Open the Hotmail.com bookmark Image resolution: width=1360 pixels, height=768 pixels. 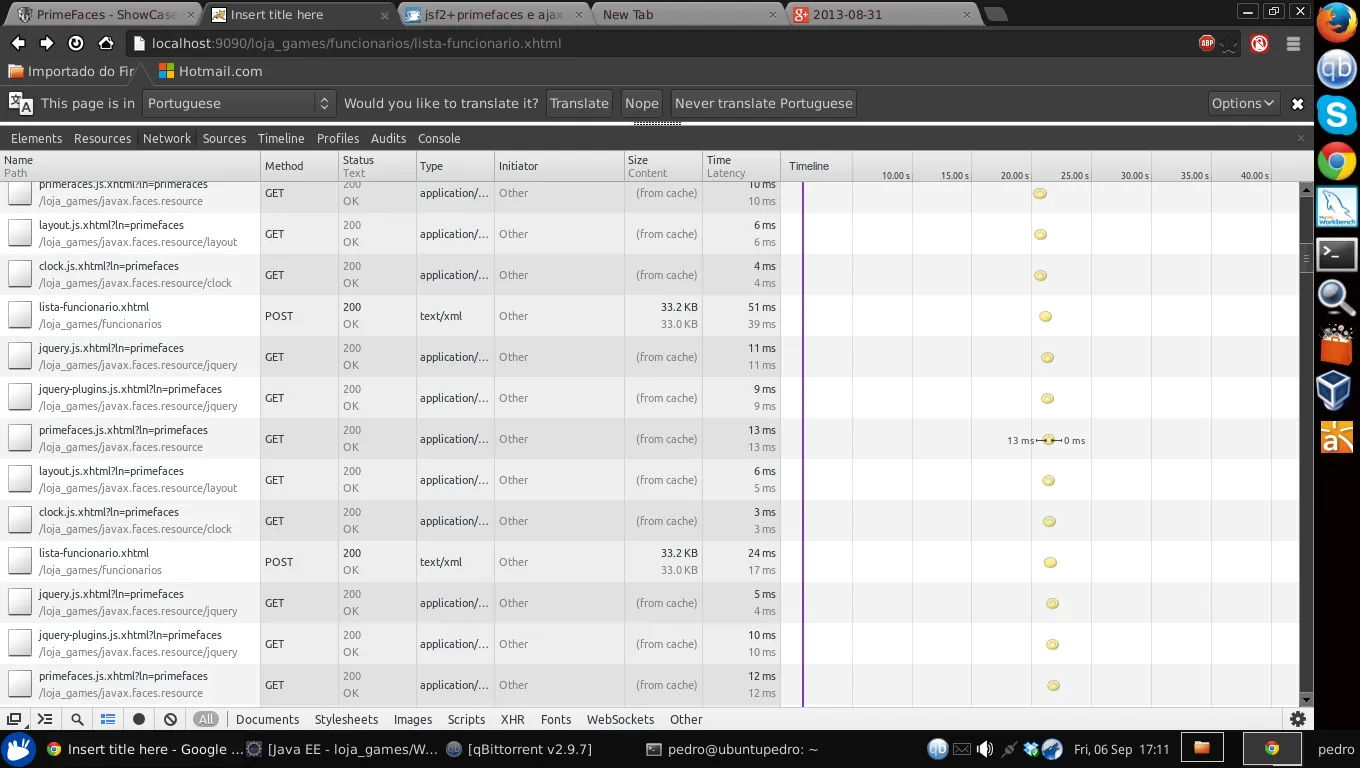tap(210, 71)
